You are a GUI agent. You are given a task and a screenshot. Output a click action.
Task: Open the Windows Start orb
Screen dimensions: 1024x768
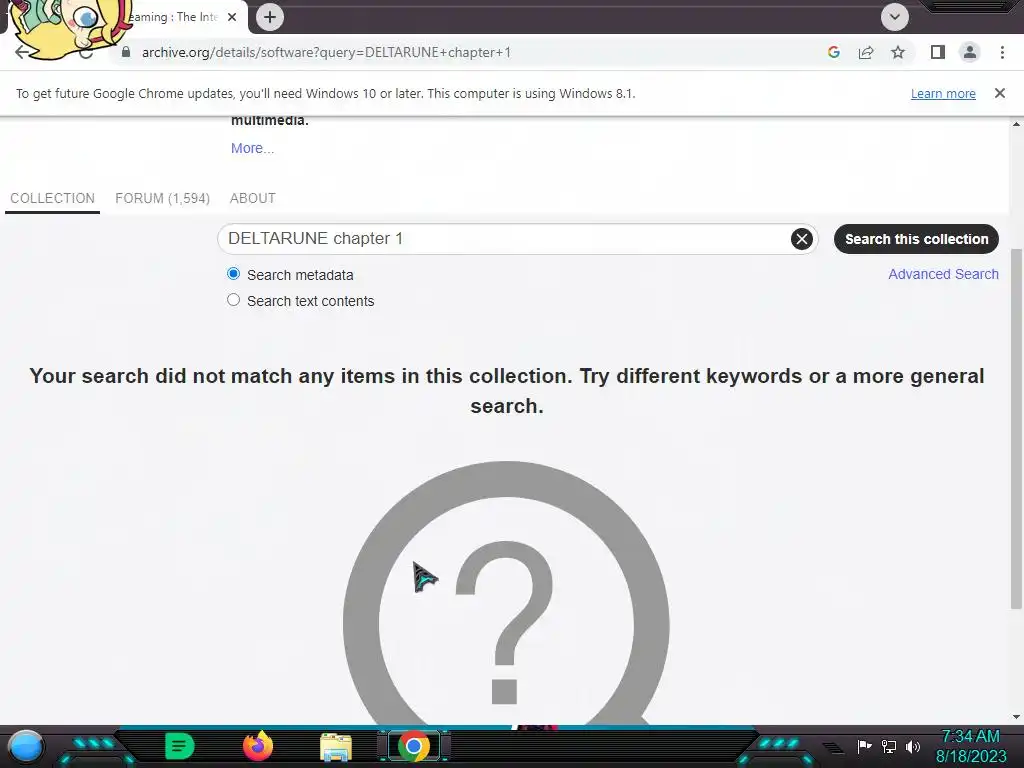[26, 747]
